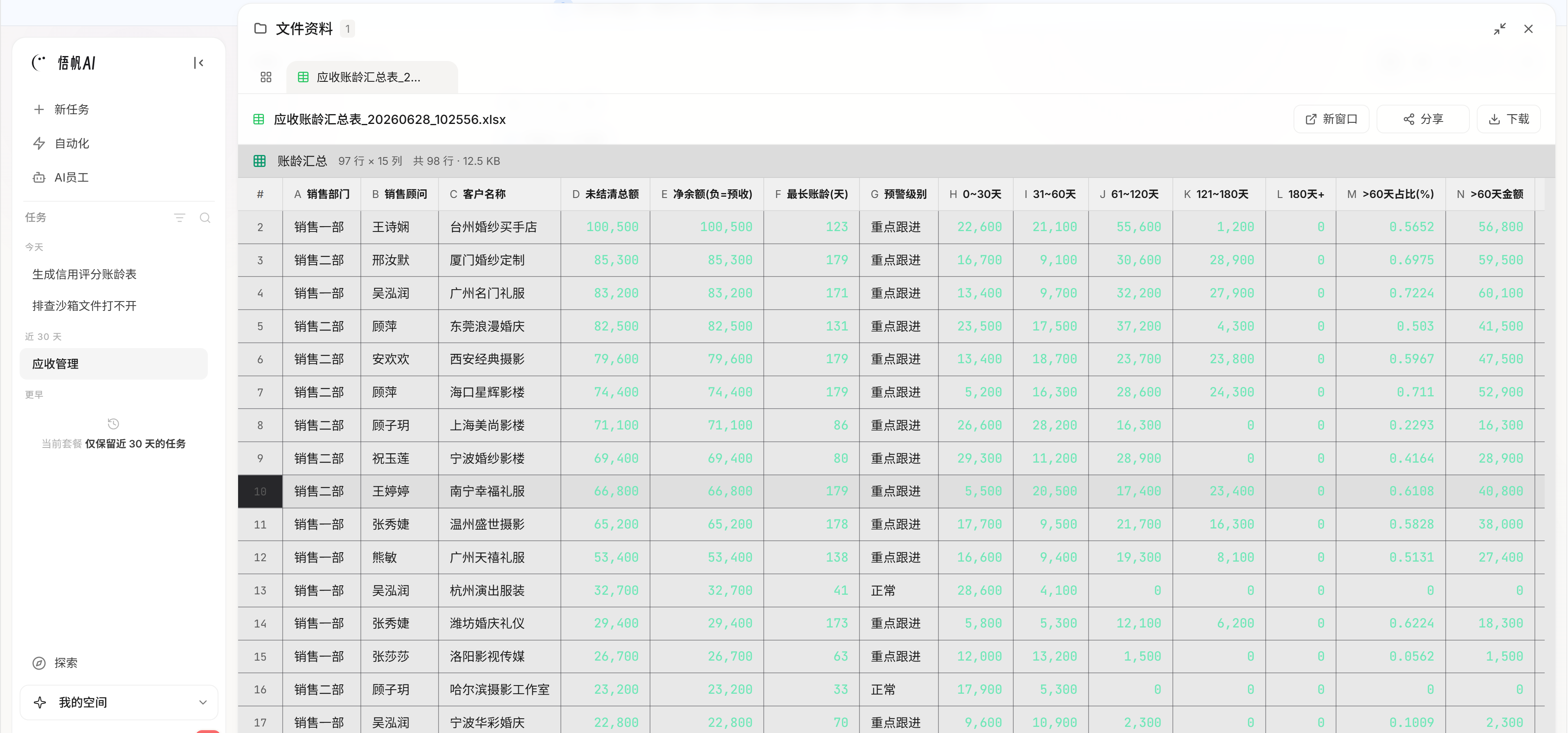
Task: Click cell 西安经典摄影
Action: [x=499, y=359]
